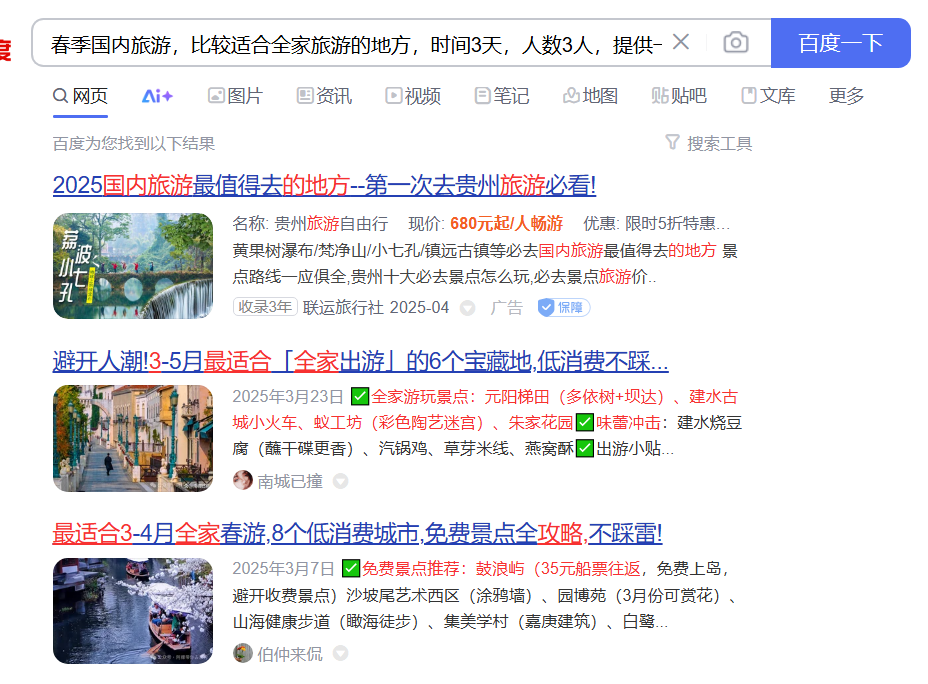This screenshot has height=684, width=928.
Task: Click the date 2025年3月23日
Action: (x=288, y=396)
